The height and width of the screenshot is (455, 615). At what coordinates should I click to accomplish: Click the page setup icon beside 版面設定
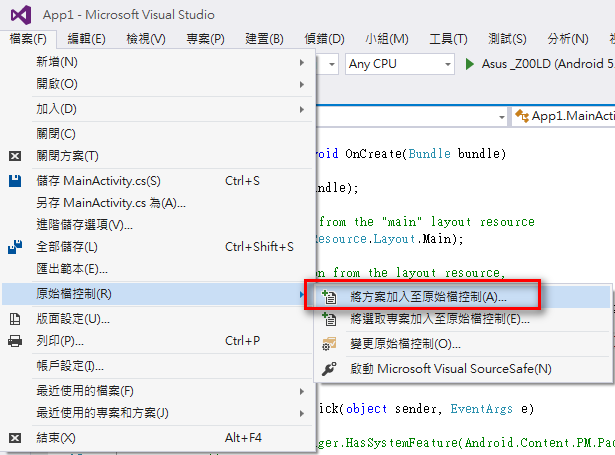(x=15, y=319)
